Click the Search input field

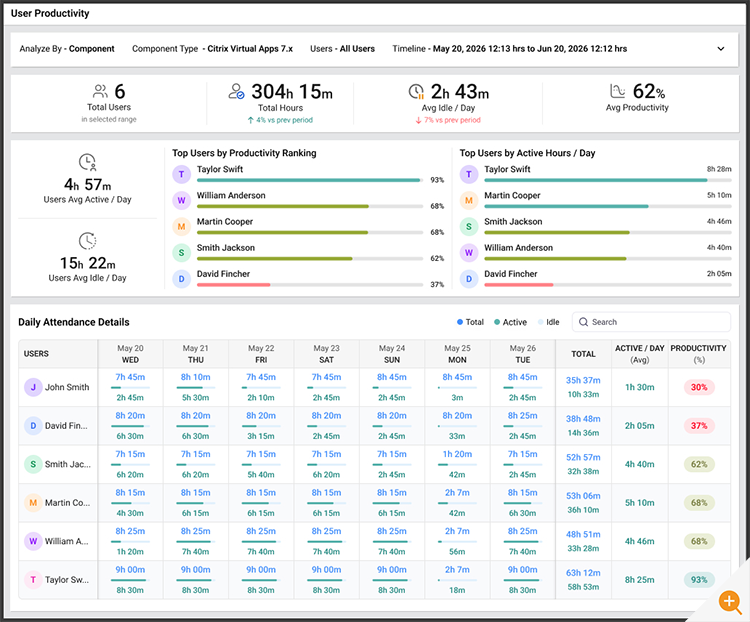click(651, 322)
